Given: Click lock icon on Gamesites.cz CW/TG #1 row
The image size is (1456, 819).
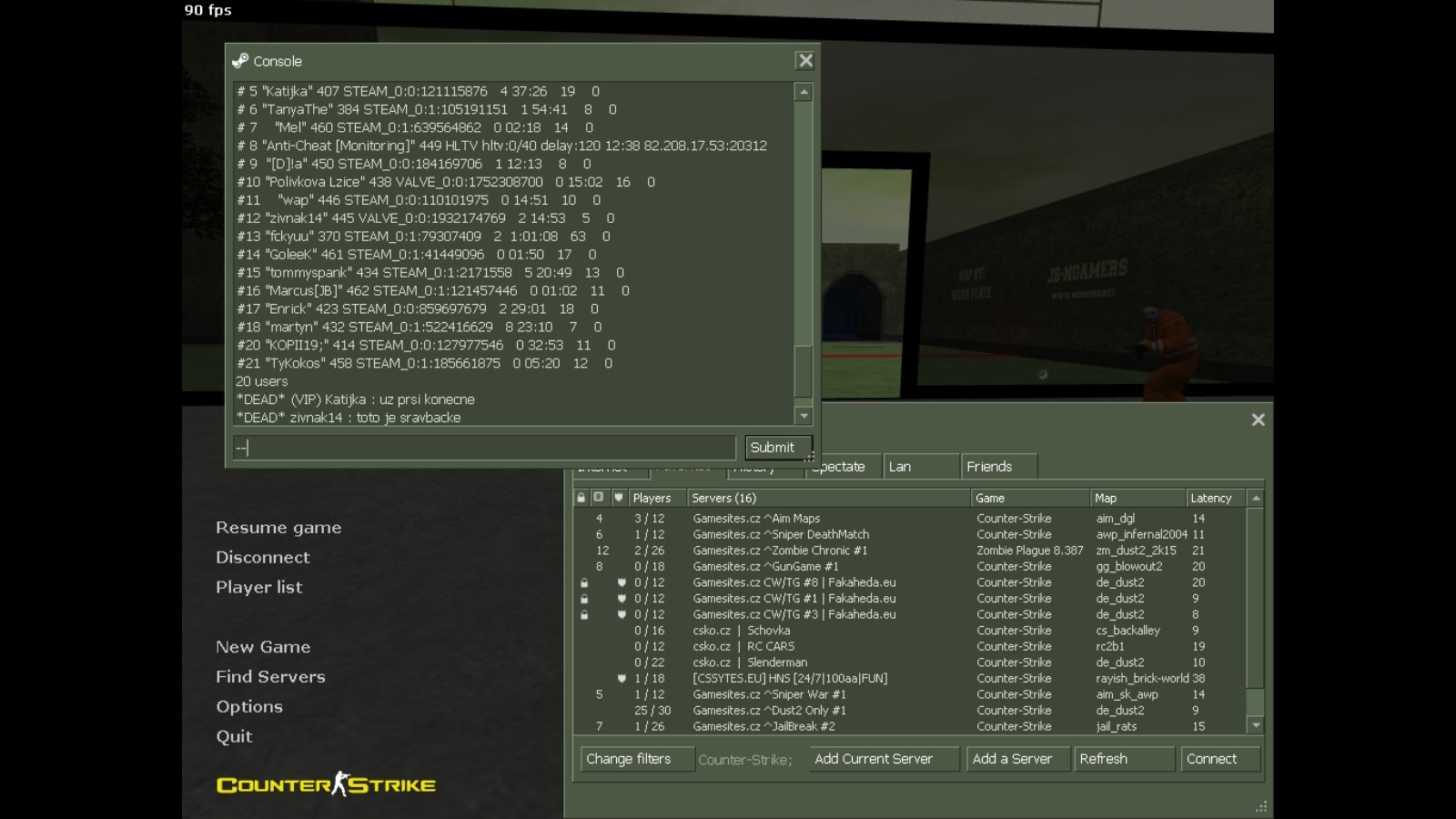Looking at the screenshot, I should tap(584, 599).
